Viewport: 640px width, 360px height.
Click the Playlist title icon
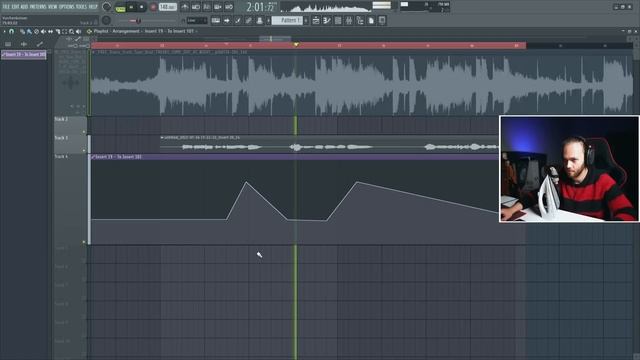89,31
